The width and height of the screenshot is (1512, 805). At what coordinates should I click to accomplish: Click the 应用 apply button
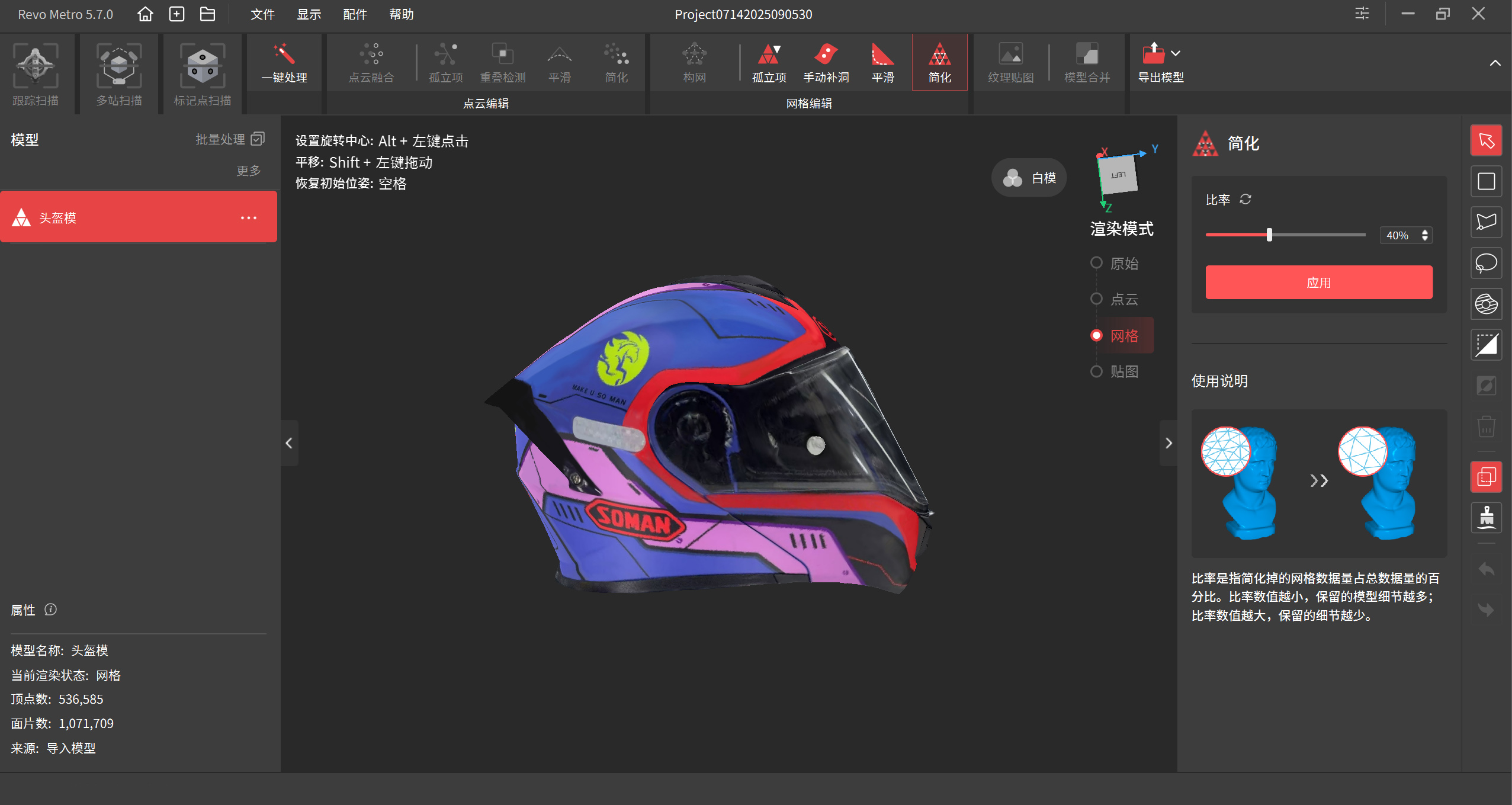(1318, 283)
